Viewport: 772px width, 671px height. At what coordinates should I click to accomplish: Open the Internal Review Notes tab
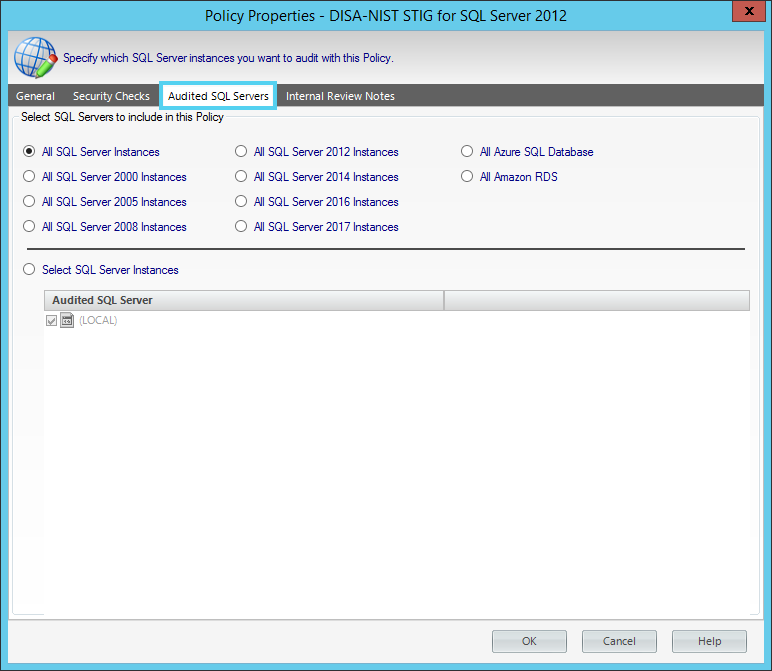tap(340, 96)
